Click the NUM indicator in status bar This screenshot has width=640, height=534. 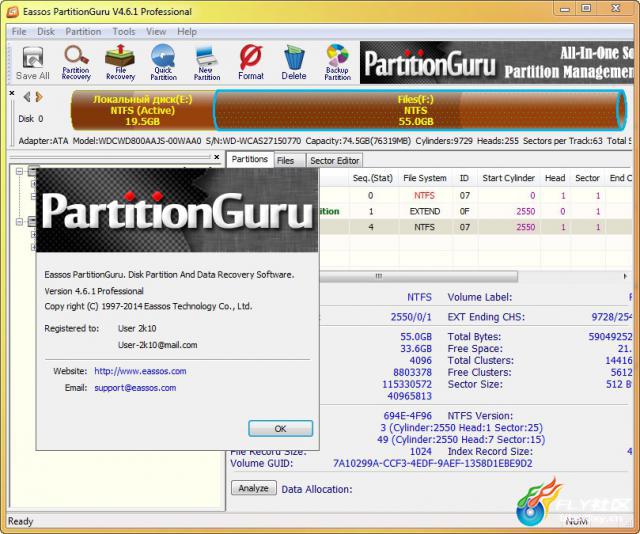click(576, 521)
